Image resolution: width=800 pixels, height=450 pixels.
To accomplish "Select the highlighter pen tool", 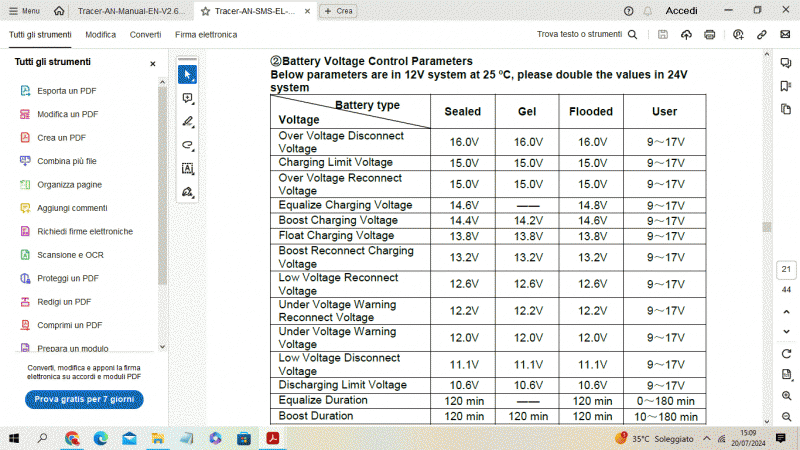I will (x=187, y=121).
